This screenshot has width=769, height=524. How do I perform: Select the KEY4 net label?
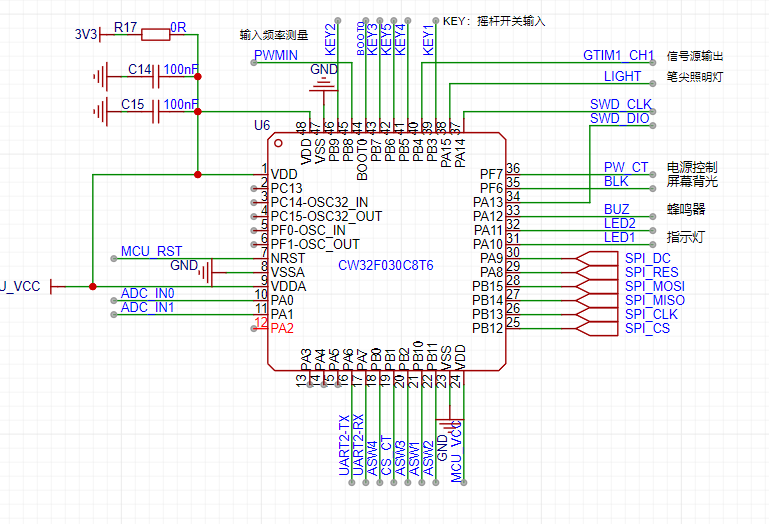tap(400, 39)
